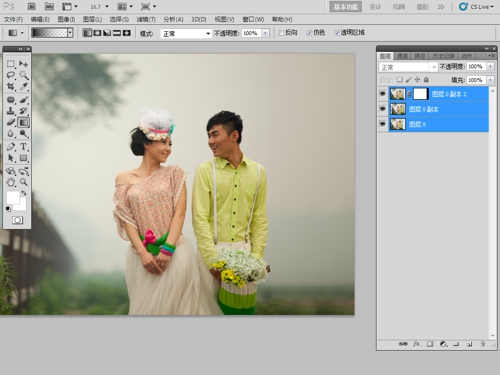
Task: Select the Blur tool
Action: (11, 133)
